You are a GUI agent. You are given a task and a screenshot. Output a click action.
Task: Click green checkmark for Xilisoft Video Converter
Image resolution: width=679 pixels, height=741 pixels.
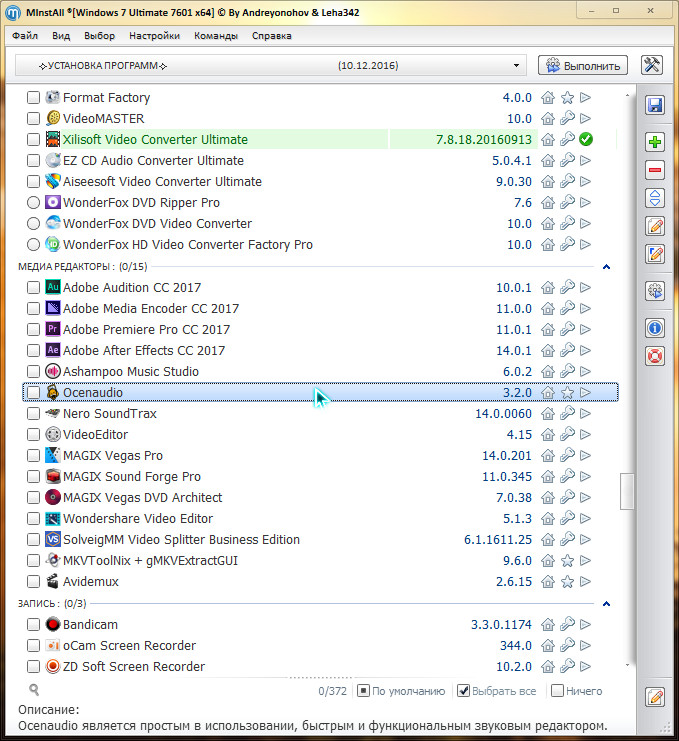coord(586,139)
